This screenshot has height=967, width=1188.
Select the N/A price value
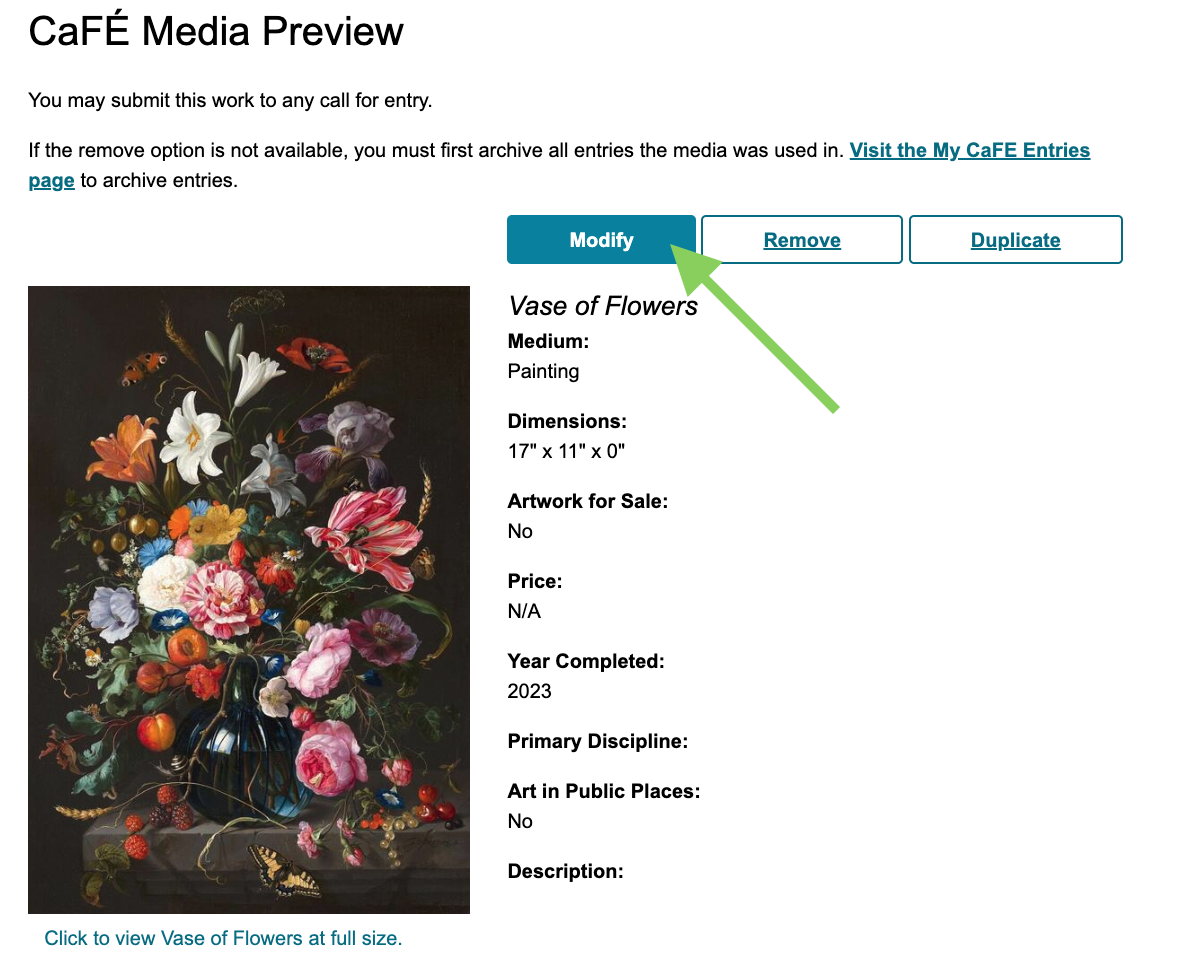point(524,611)
